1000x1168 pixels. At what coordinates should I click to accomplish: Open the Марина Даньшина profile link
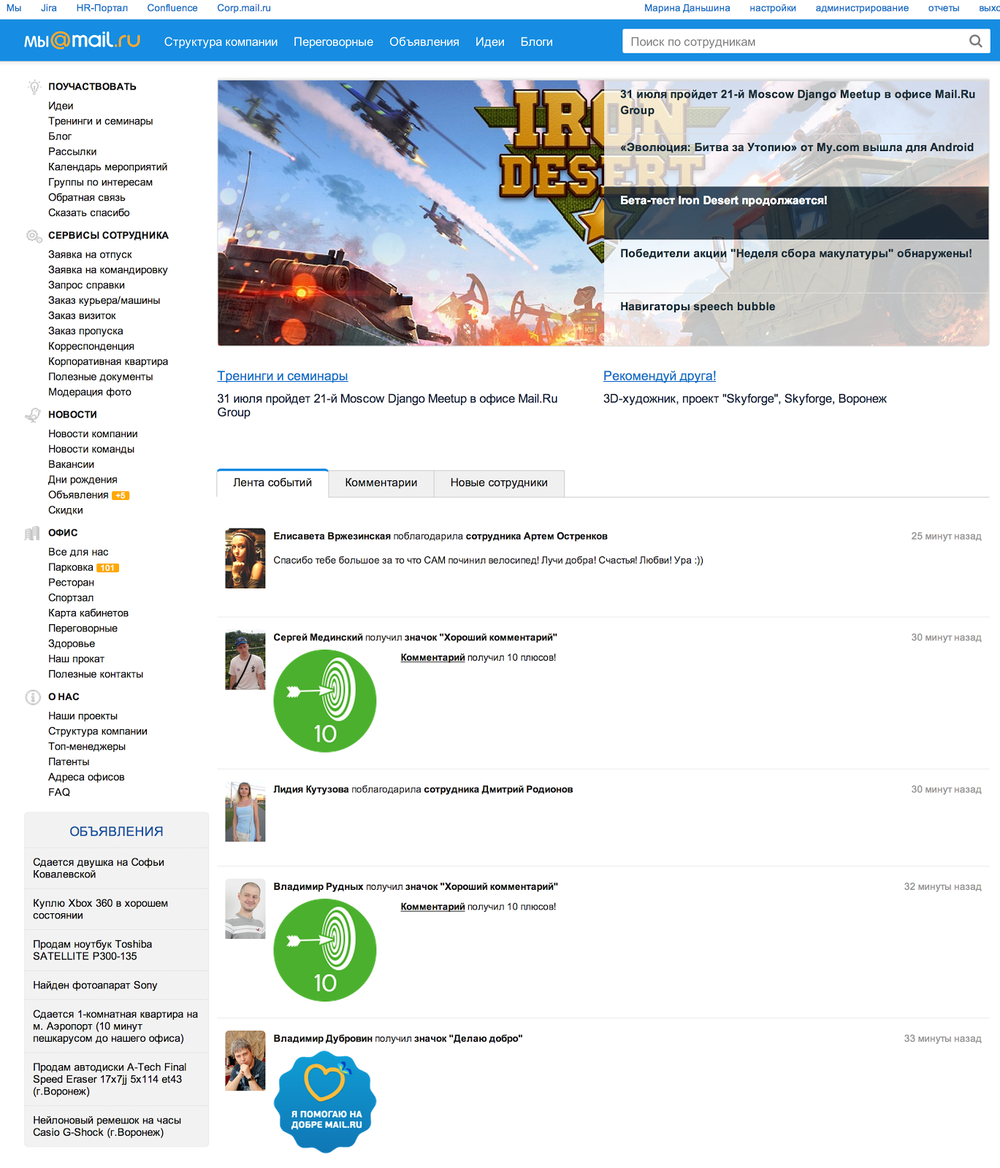coord(687,8)
